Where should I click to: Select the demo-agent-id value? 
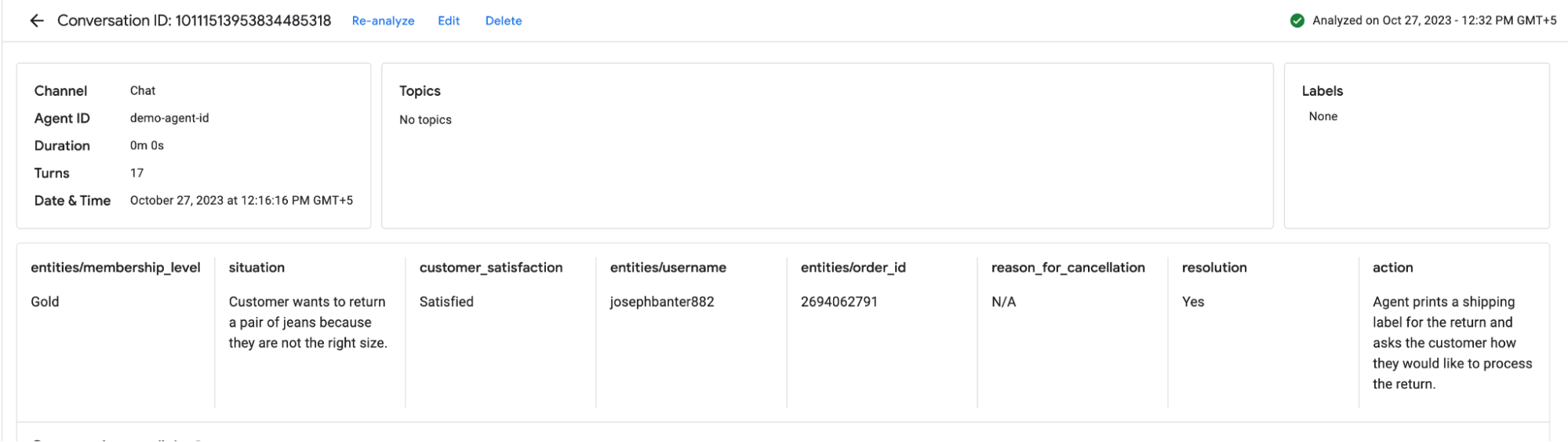[169, 118]
